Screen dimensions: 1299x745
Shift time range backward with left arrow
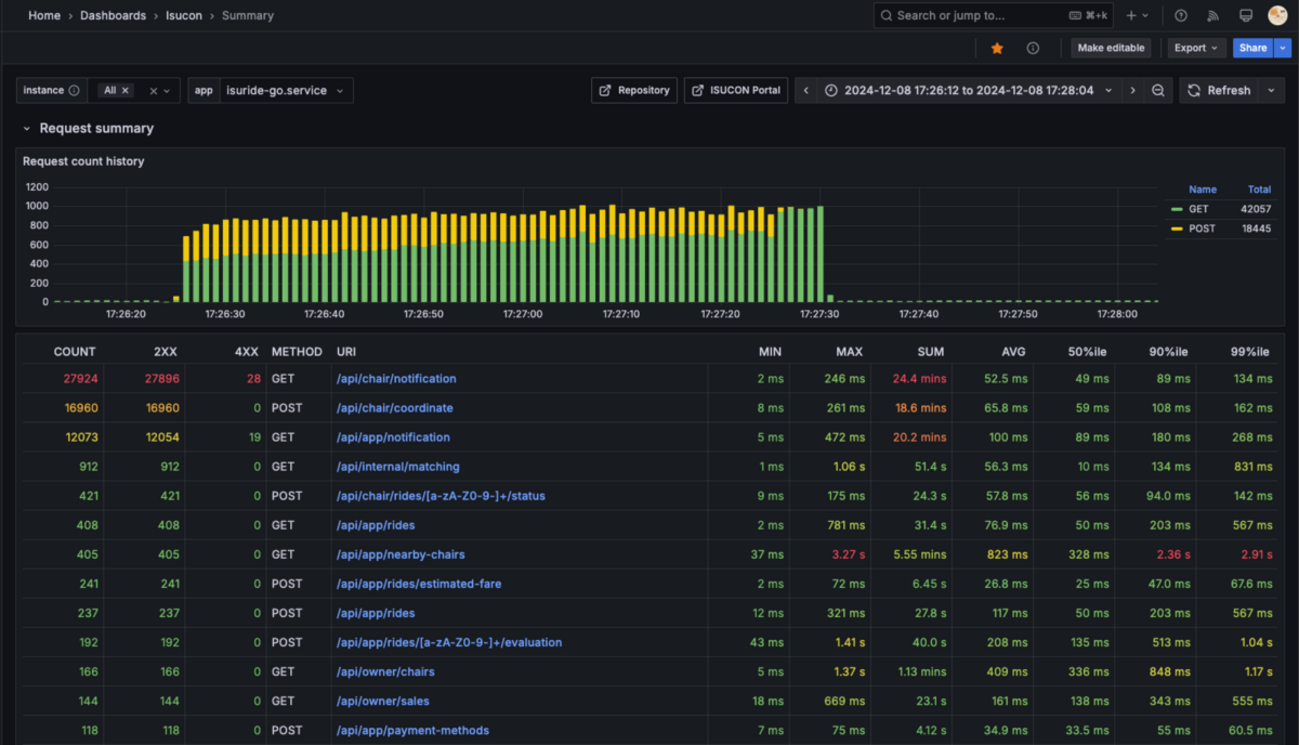pos(806,90)
